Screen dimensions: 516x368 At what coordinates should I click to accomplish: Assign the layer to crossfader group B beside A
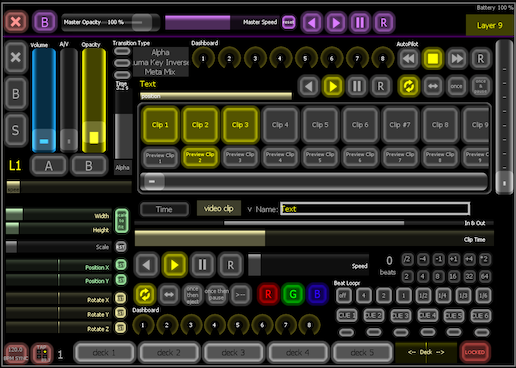click(89, 166)
